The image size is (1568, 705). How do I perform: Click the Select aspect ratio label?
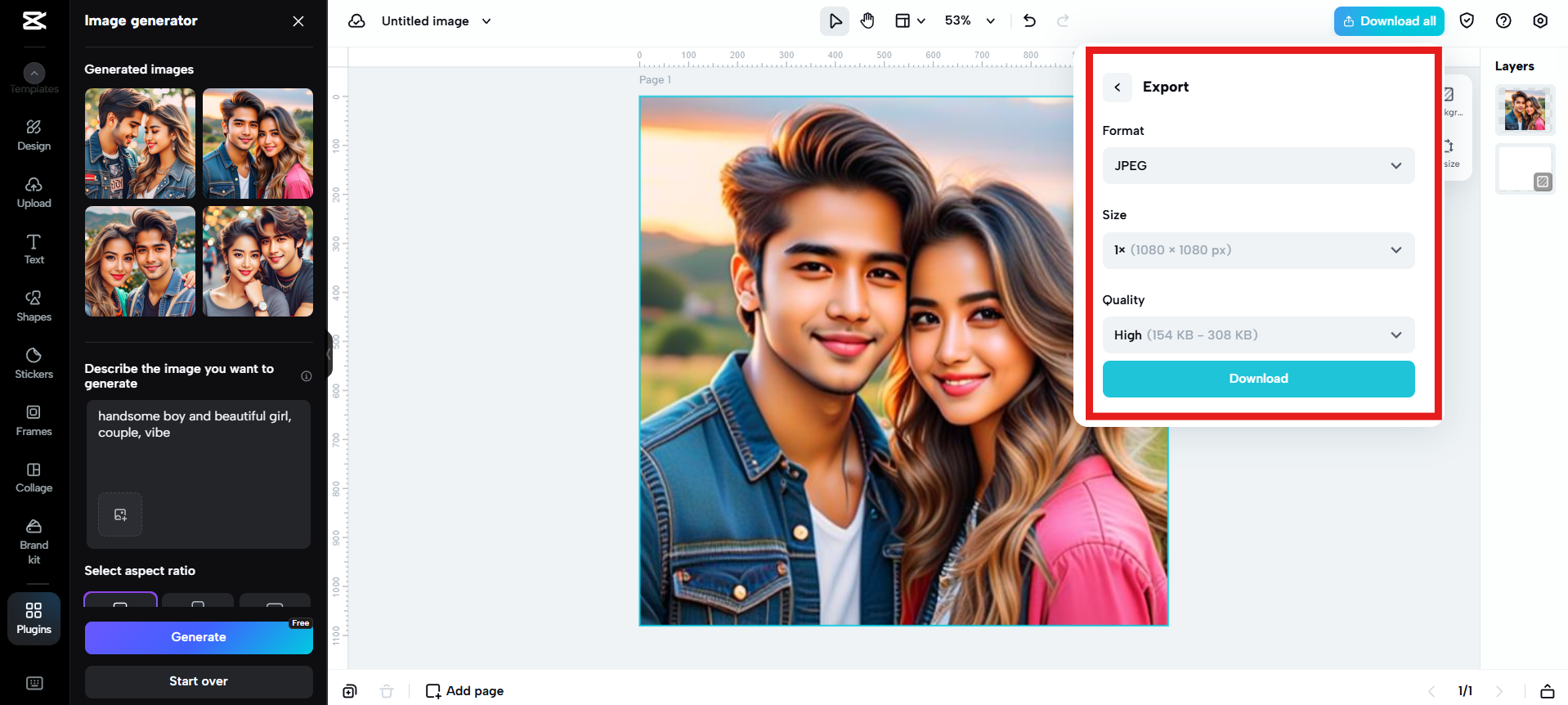(x=140, y=571)
